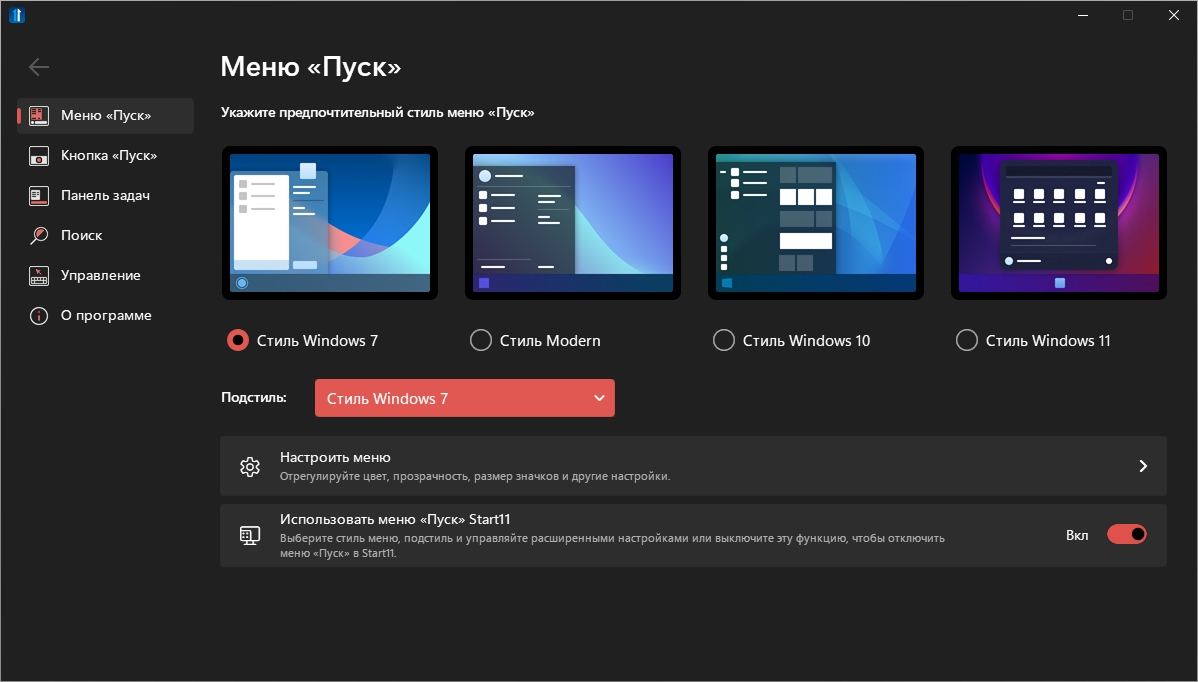Click the gear icon beside Настроить меню
Viewport: 1198px width, 682px height.
coord(250,466)
